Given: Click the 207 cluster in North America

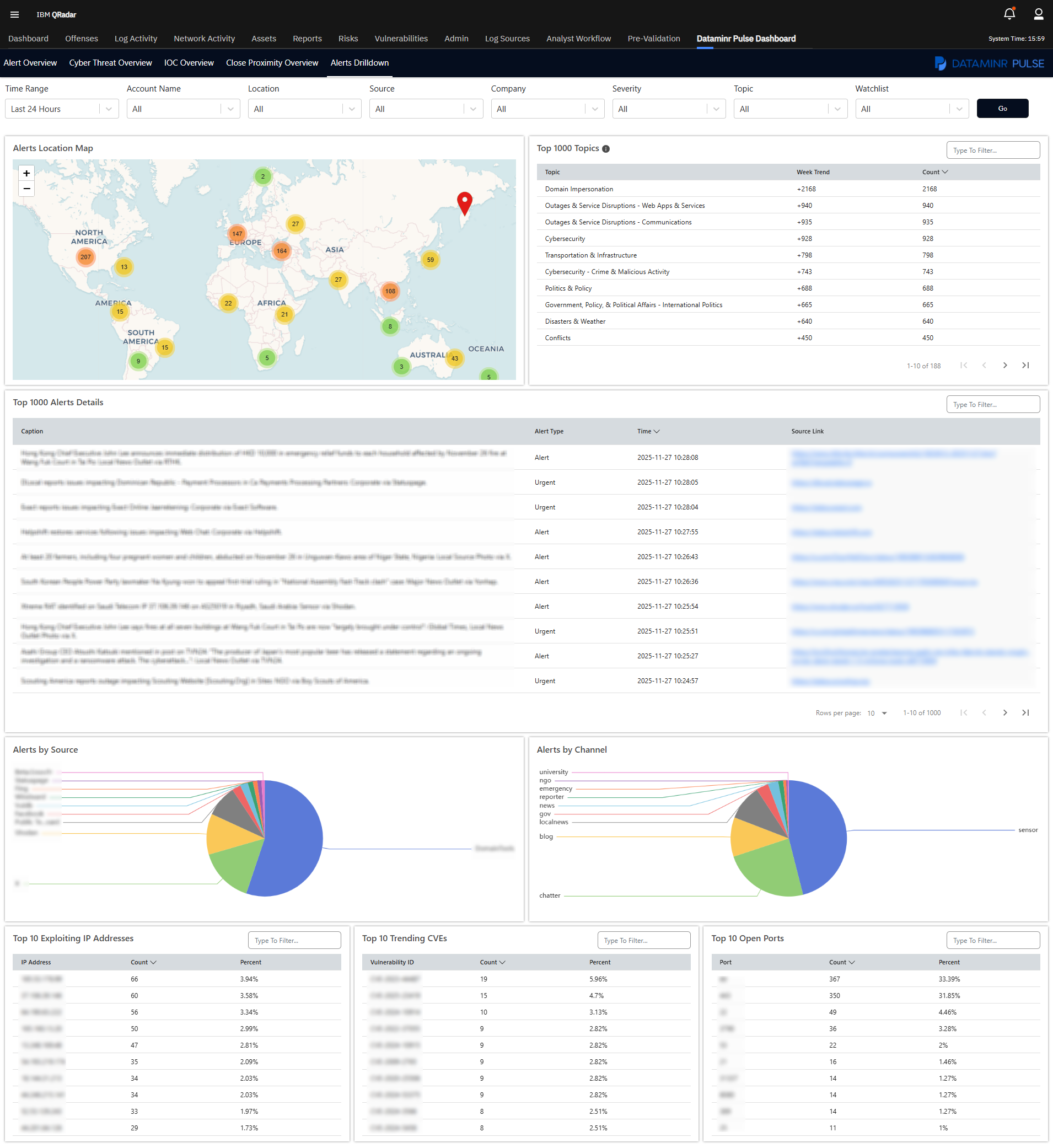Looking at the screenshot, I should coord(85,257).
